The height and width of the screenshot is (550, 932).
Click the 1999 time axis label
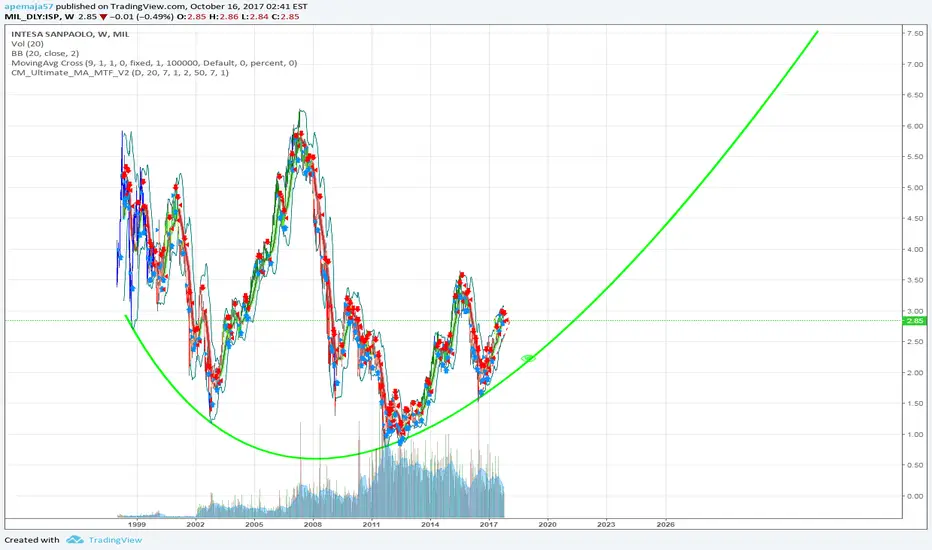click(137, 524)
